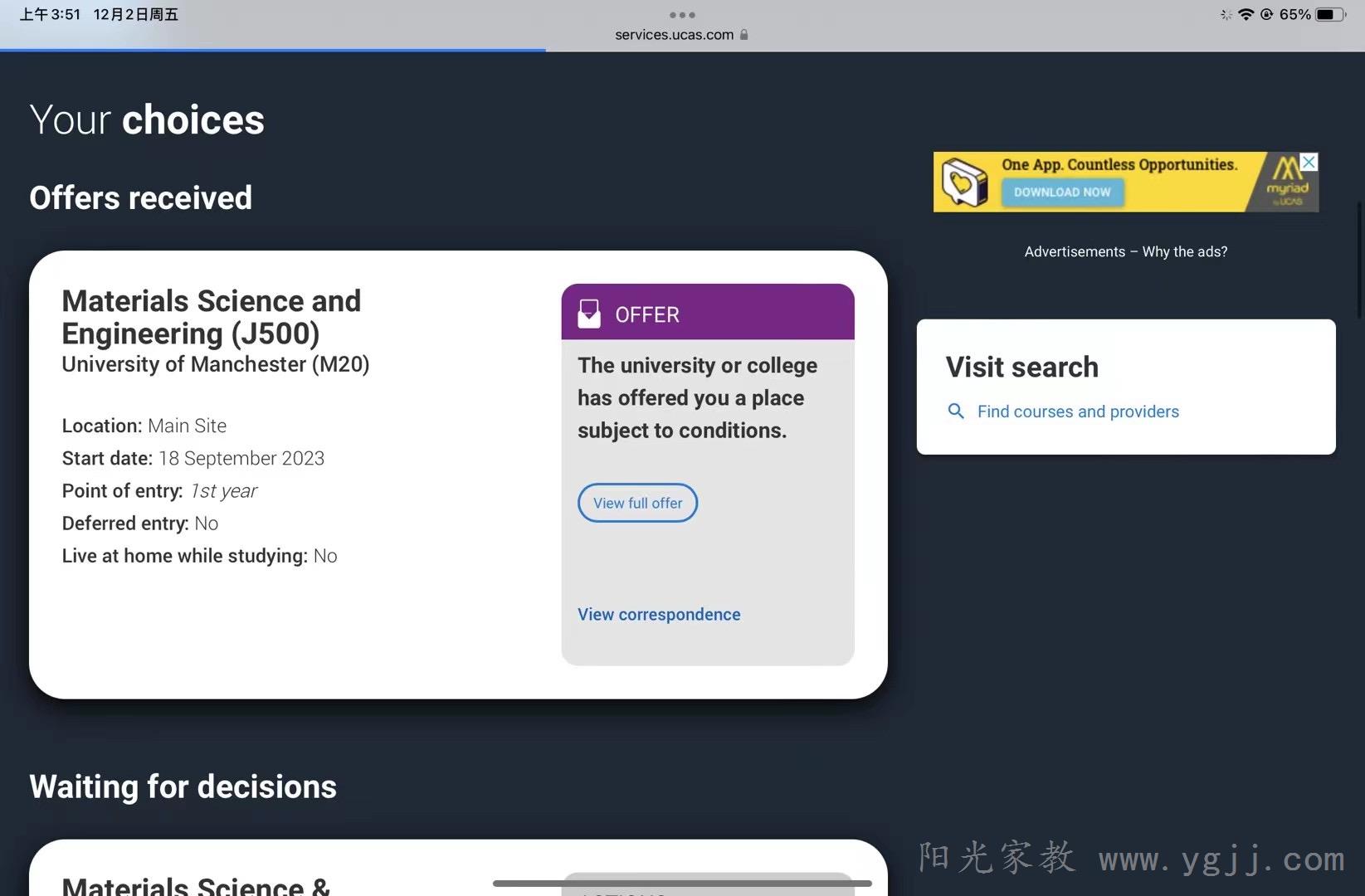Click the purple OFFER inbox icon
This screenshot has height=896, width=1365.
(589, 314)
